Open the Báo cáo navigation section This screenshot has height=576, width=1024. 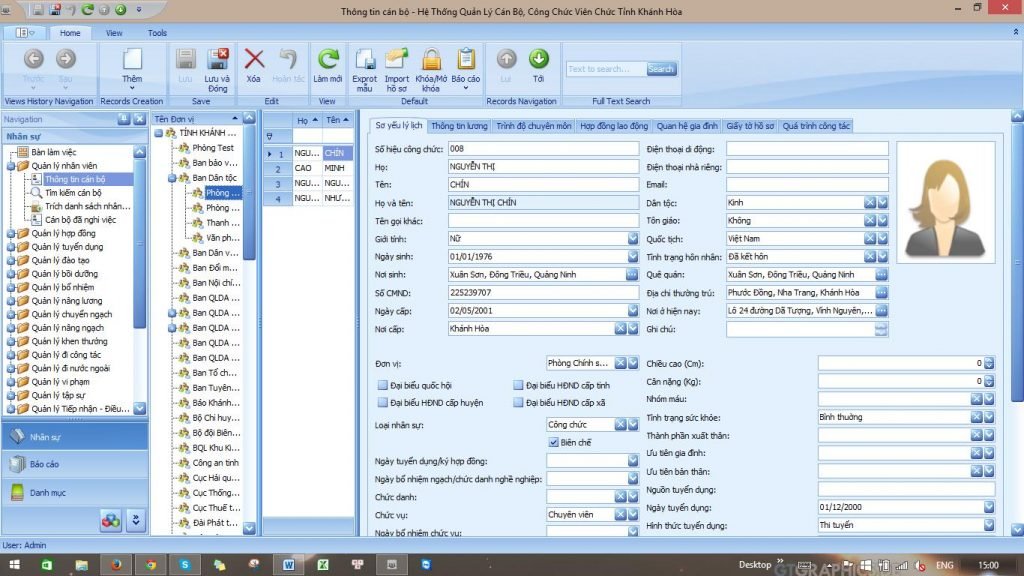44,464
